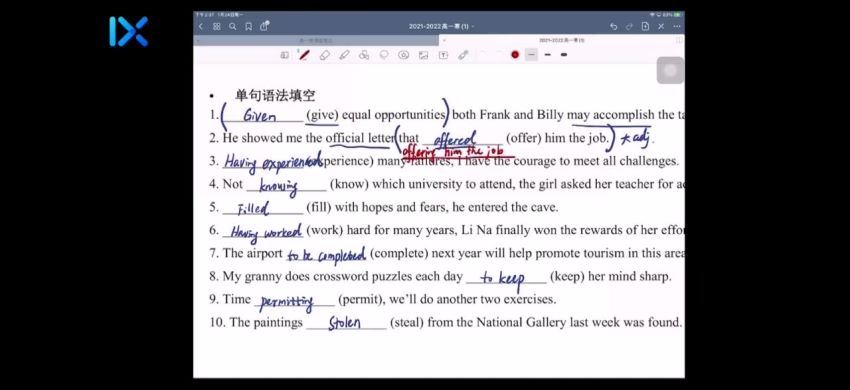Redo the last undone stroke
The height and width of the screenshot is (390, 850).
pos(629,26)
